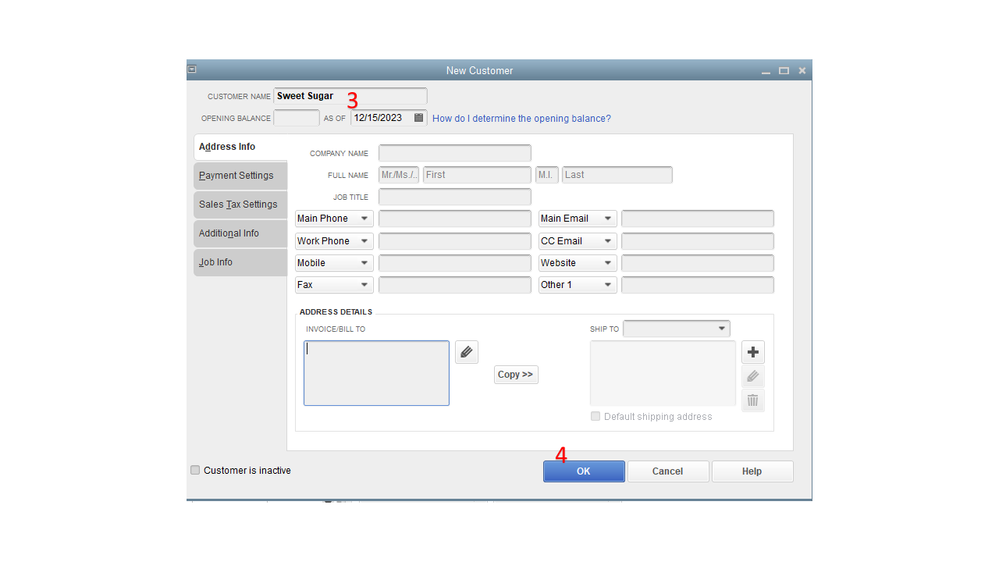This screenshot has width=999, height=562.
Task: Edit the Invoice/Bill To address with pencil icon
Action: point(466,352)
